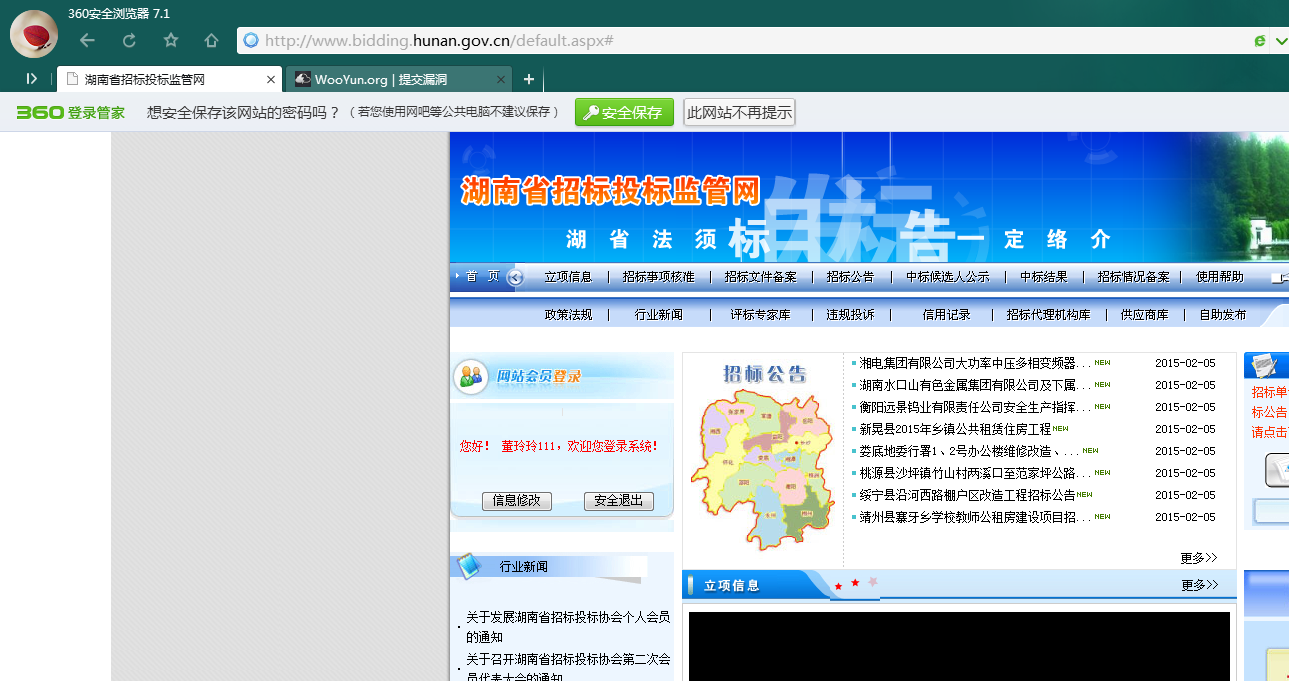Open announcement 衡阳远景钨业有限责任公司安全生产指挥
The image size is (1289, 681).
[x=975, y=407]
